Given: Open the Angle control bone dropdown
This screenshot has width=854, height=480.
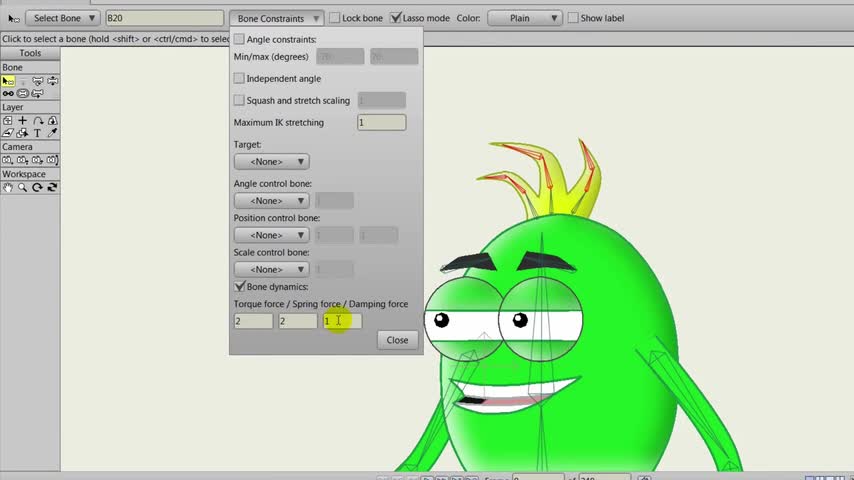Looking at the screenshot, I should pos(272,201).
